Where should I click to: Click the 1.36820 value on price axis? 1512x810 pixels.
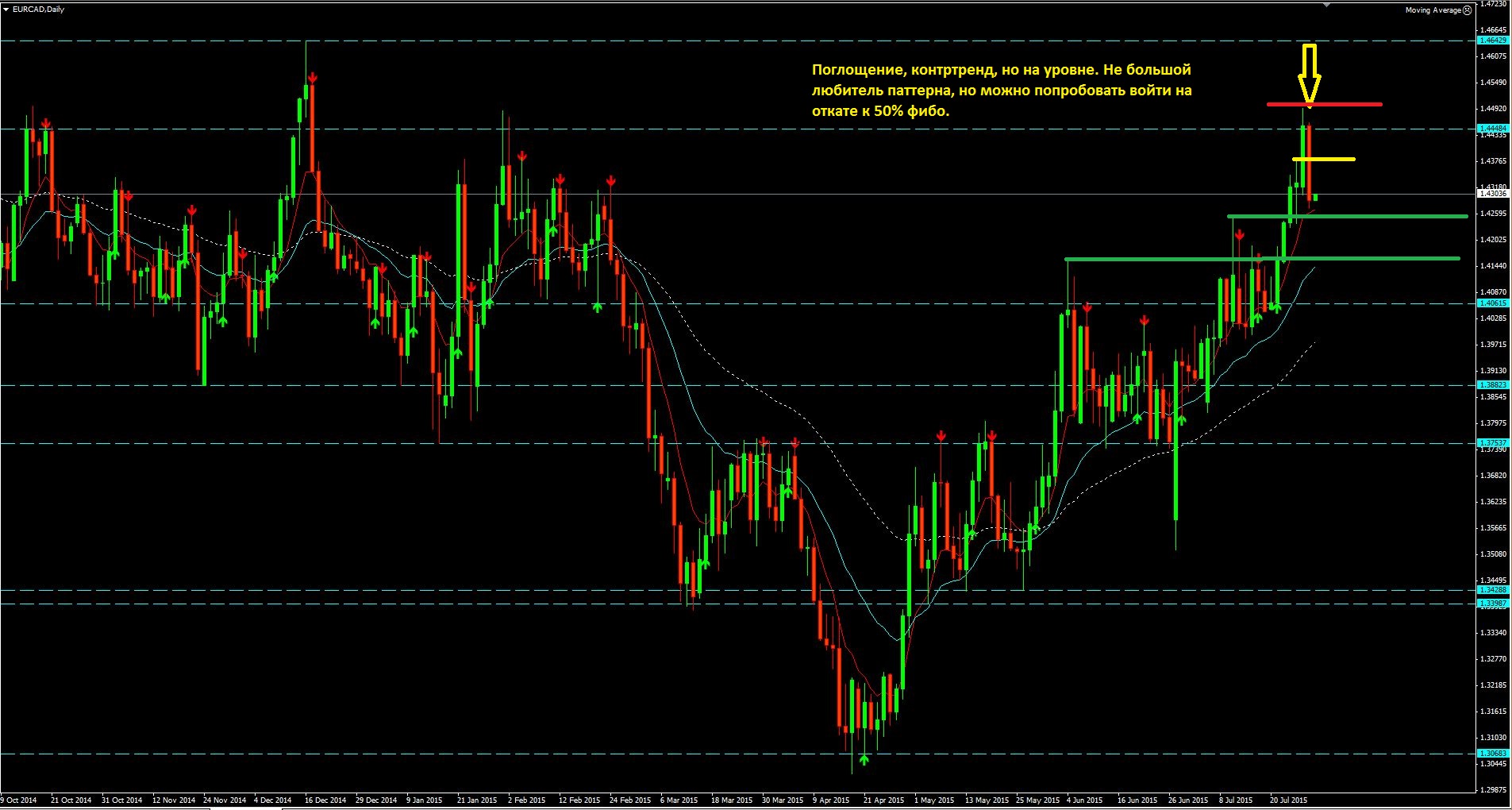(x=1494, y=476)
